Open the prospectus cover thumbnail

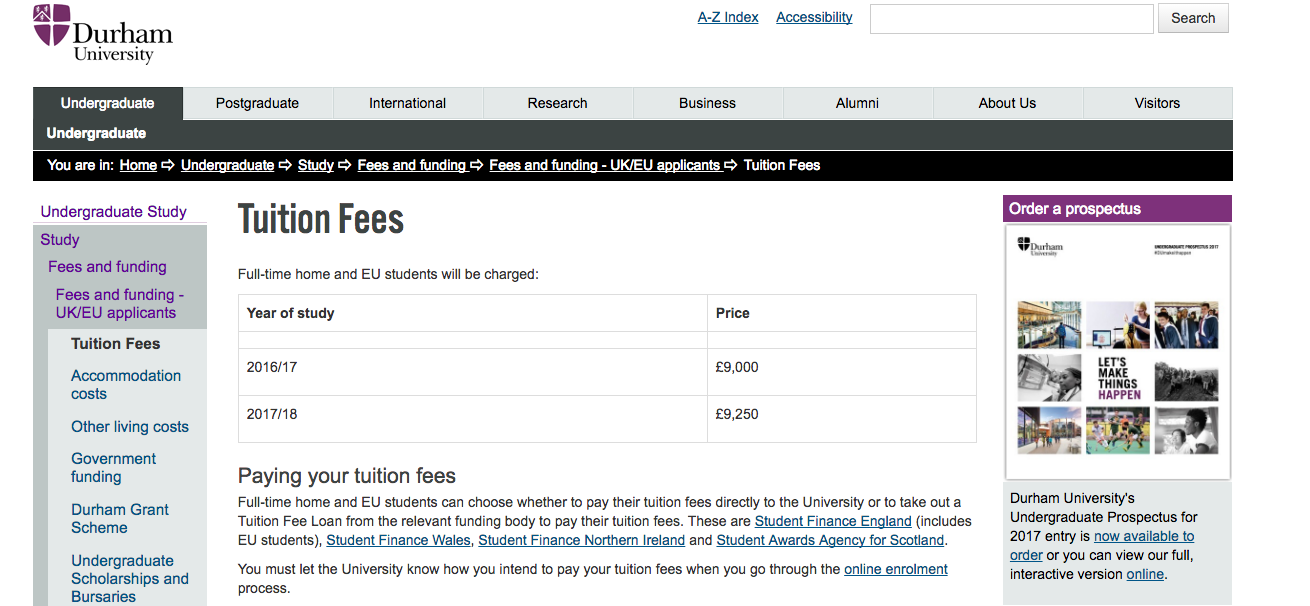pos(1117,352)
